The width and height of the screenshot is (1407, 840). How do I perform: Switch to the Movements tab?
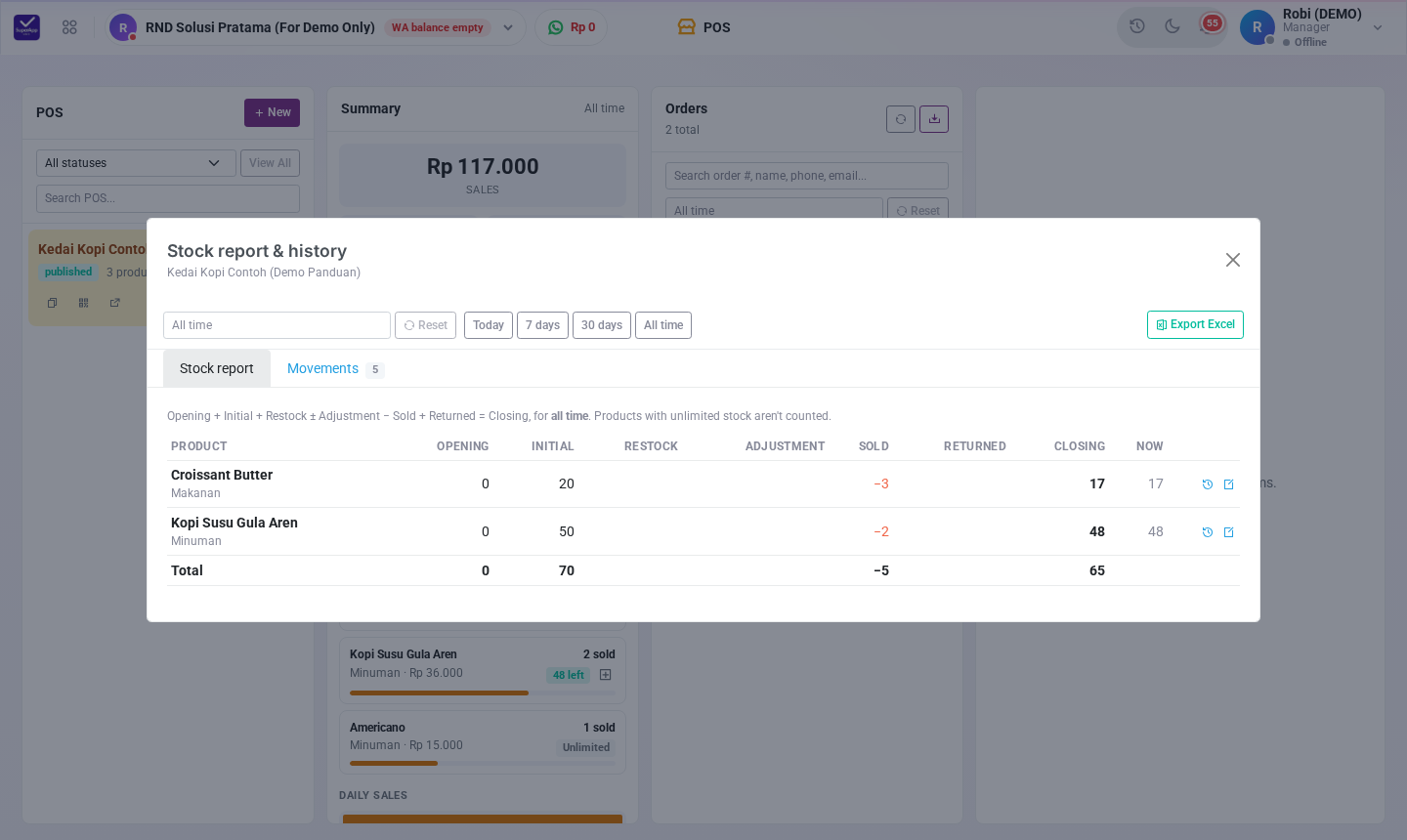point(335,368)
